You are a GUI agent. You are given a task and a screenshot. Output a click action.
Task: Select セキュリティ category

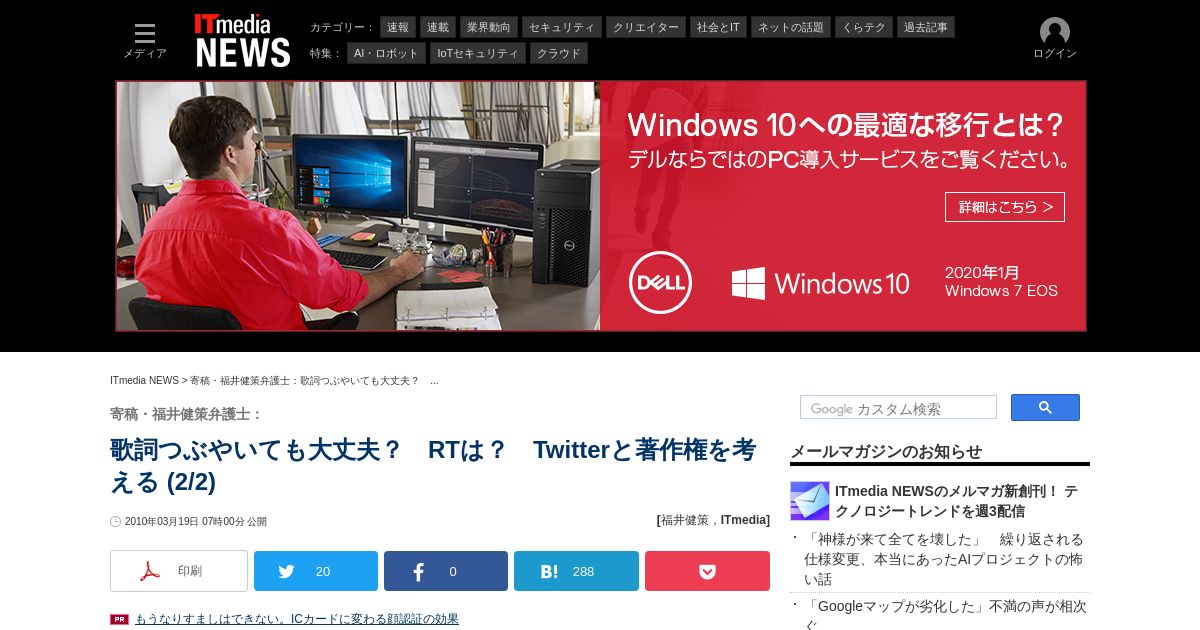coord(562,27)
